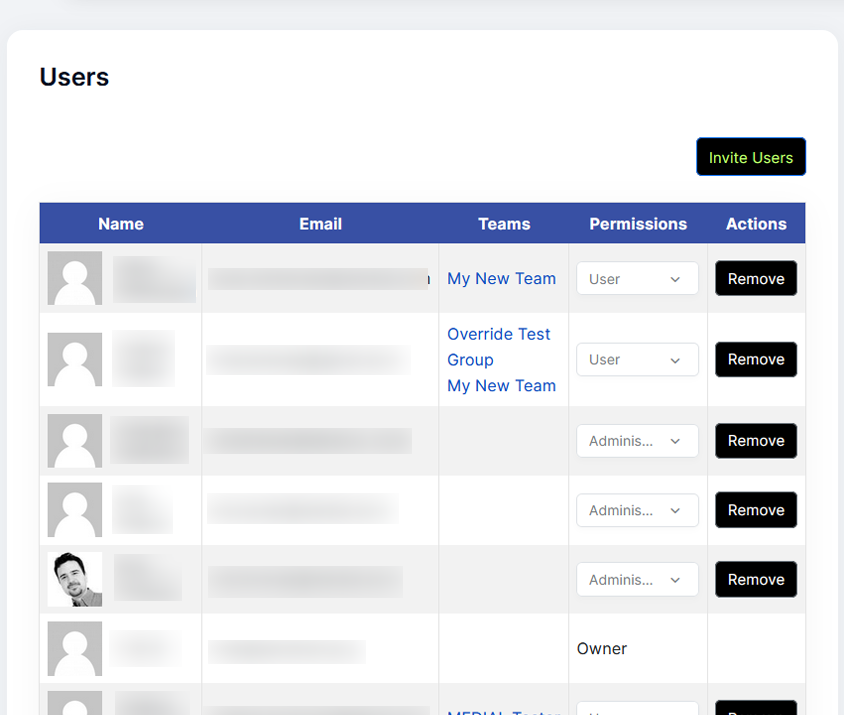The image size is (844, 715).
Task: Remove the user in the first row
Action: pos(755,279)
